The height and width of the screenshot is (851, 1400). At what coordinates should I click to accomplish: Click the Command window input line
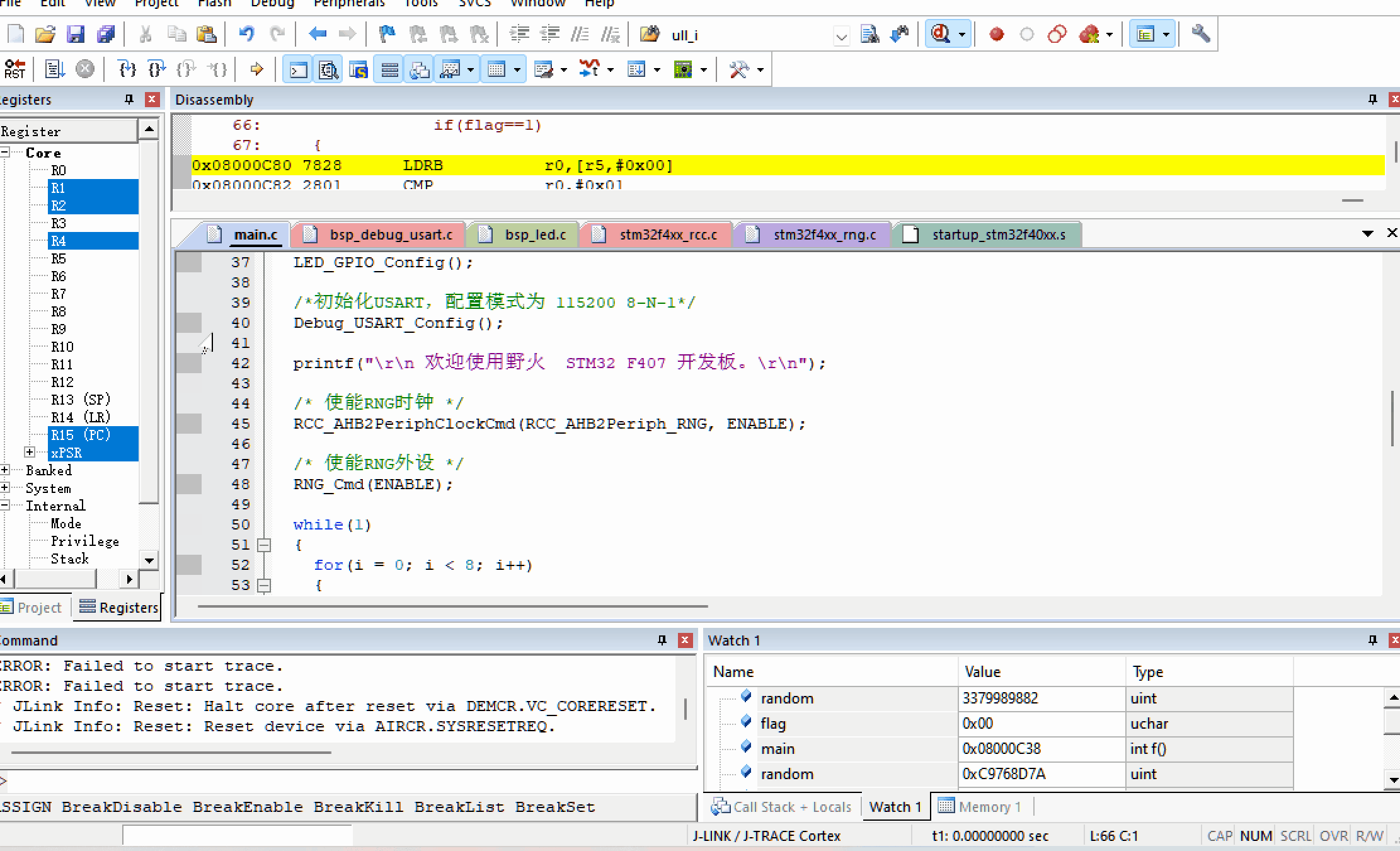pos(347,782)
